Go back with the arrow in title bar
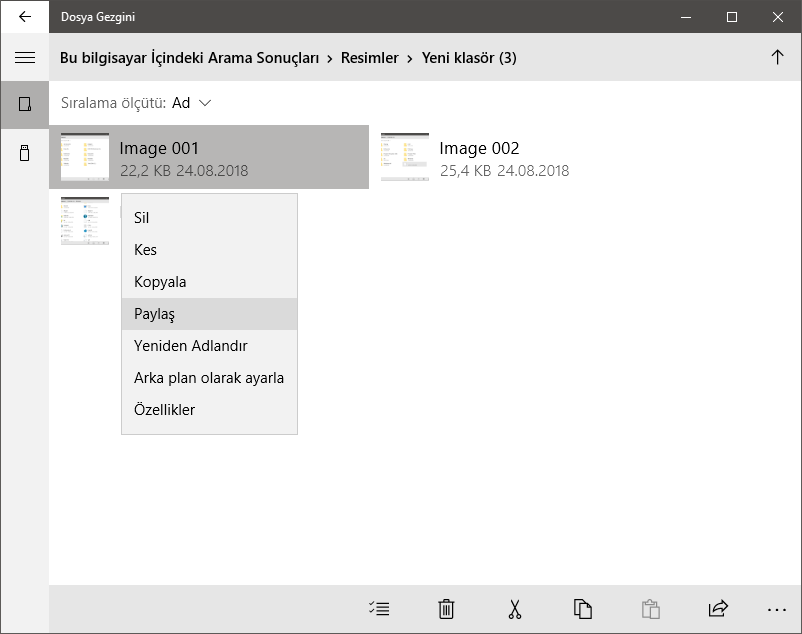This screenshot has width=802, height=634. click(x=25, y=17)
